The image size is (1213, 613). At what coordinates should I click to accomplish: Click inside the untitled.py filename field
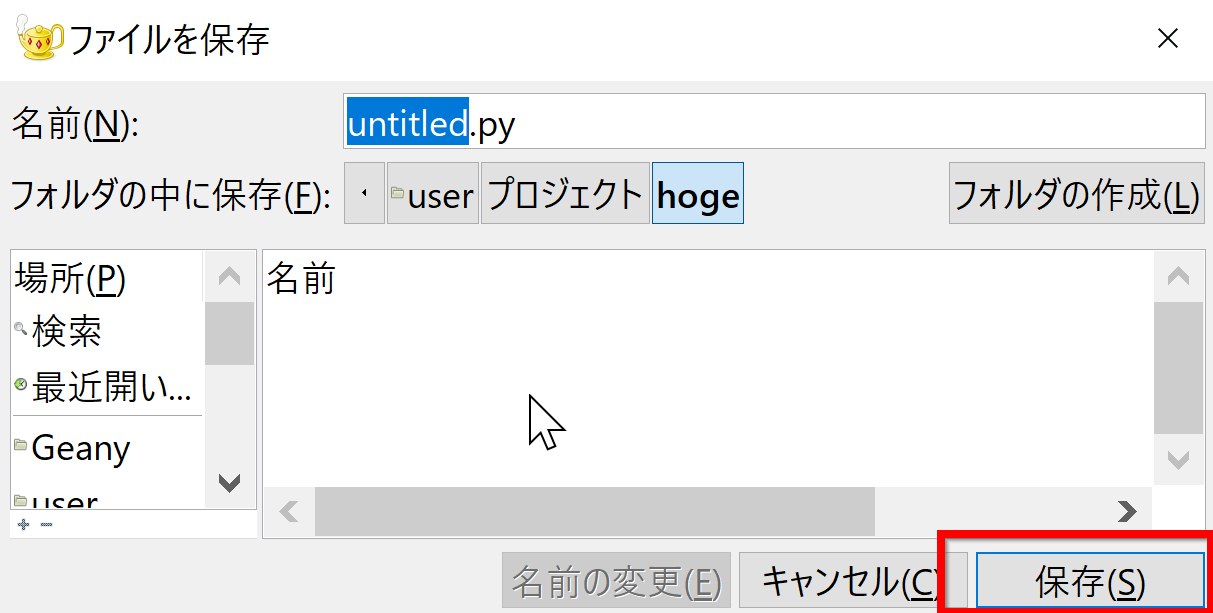(x=774, y=122)
